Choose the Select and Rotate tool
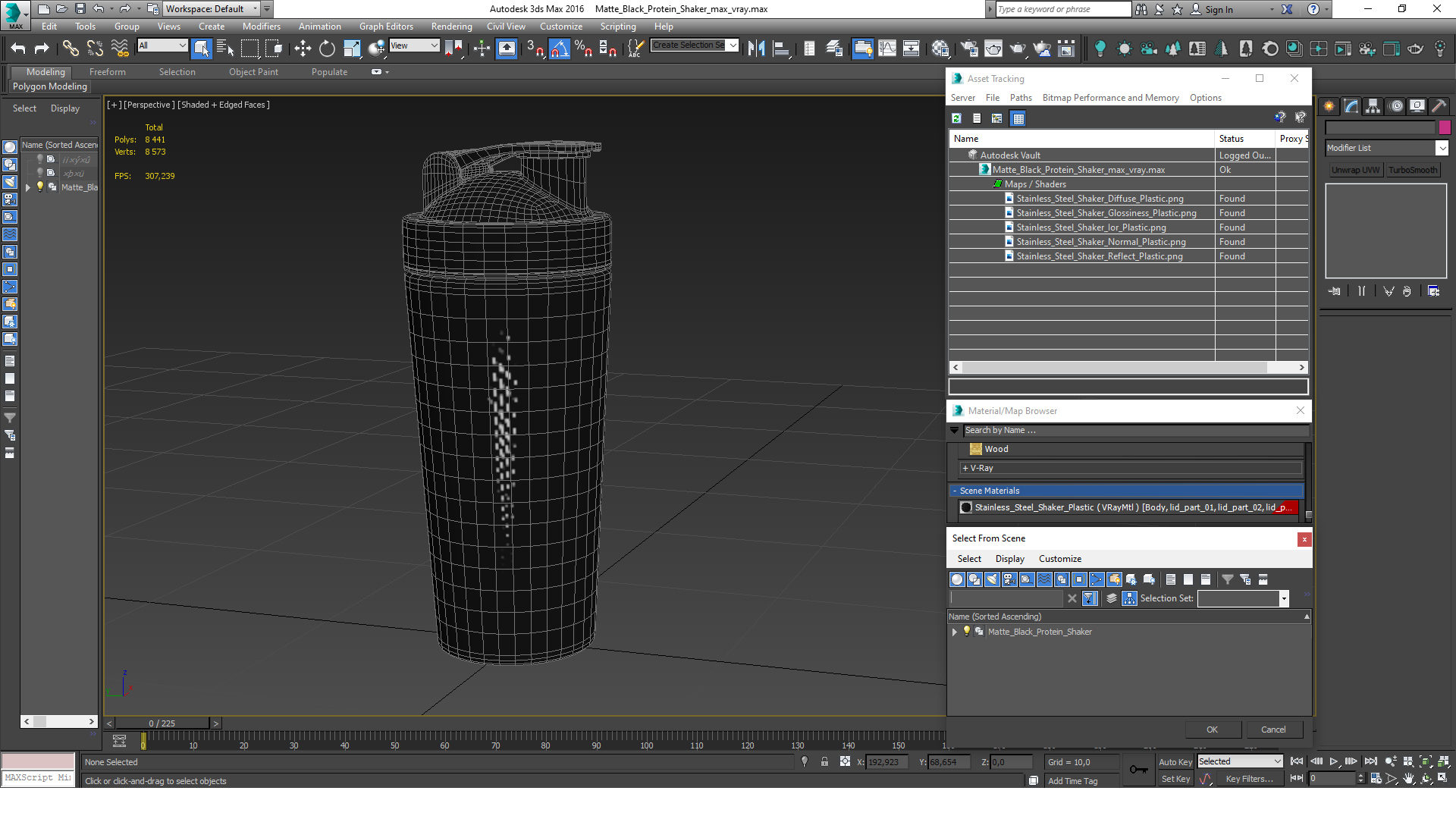The height and width of the screenshot is (819, 1456). pyautogui.click(x=327, y=49)
